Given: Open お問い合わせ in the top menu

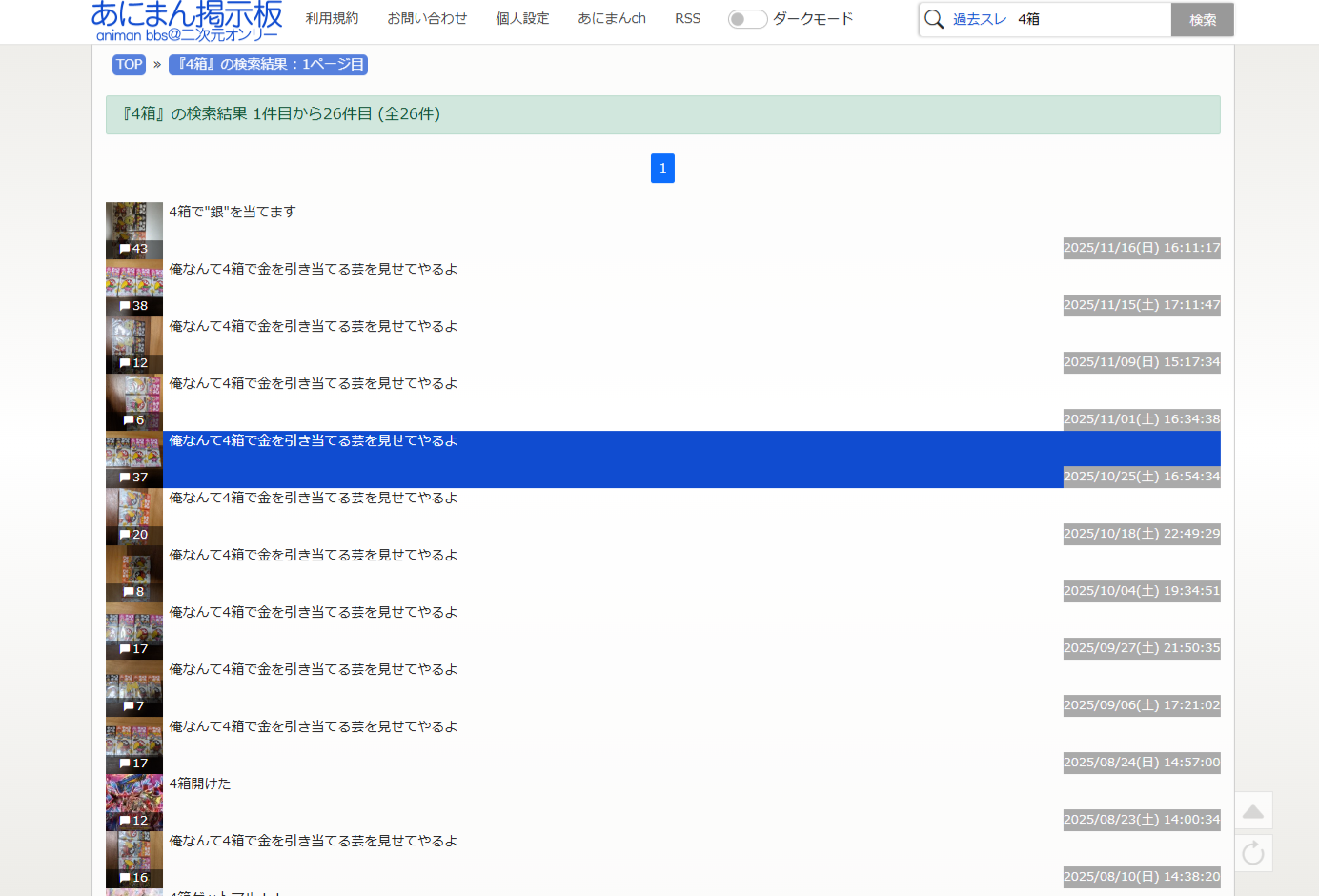Looking at the screenshot, I should tap(427, 18).
